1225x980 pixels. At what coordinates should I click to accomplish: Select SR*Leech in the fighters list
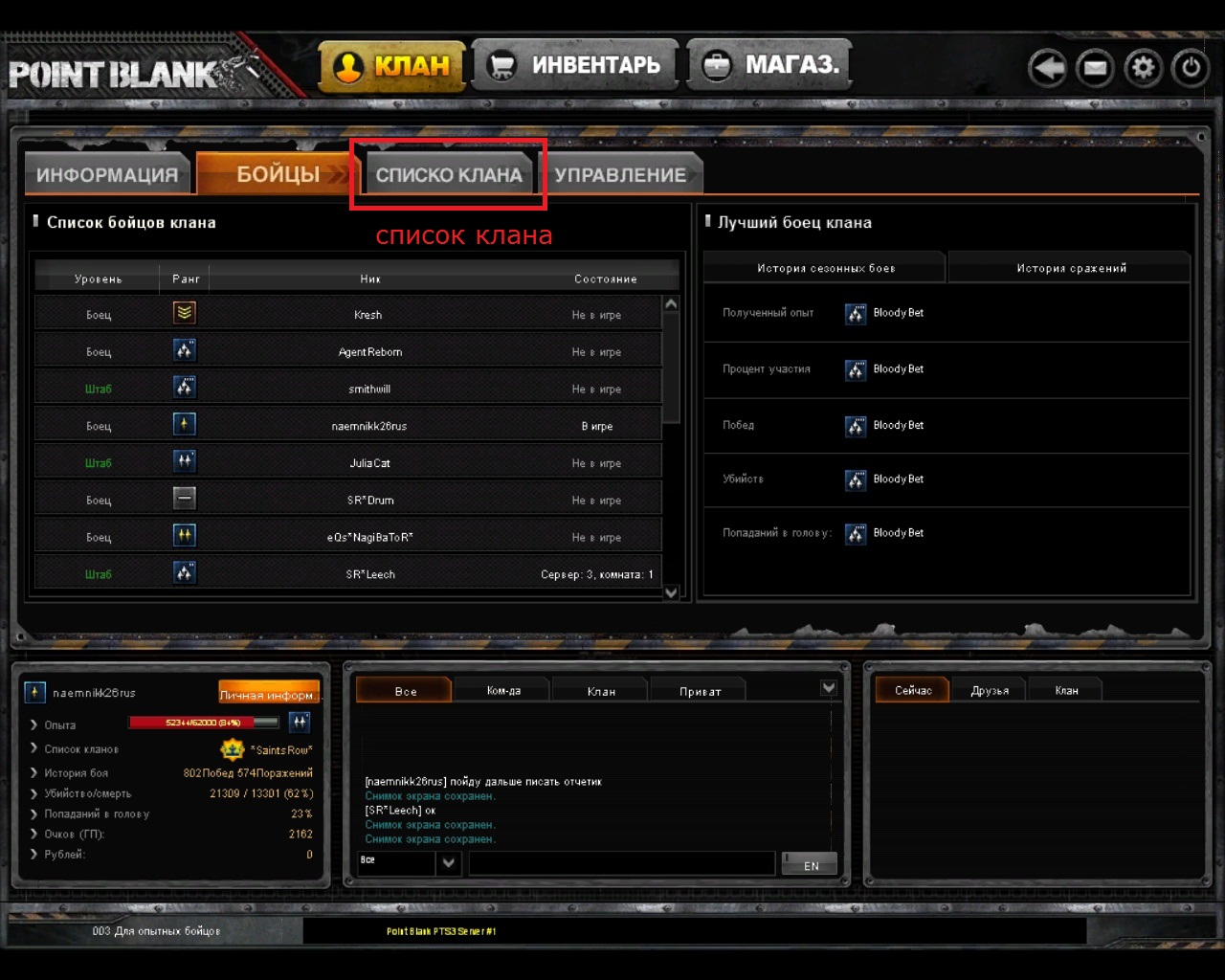point(369,575)
